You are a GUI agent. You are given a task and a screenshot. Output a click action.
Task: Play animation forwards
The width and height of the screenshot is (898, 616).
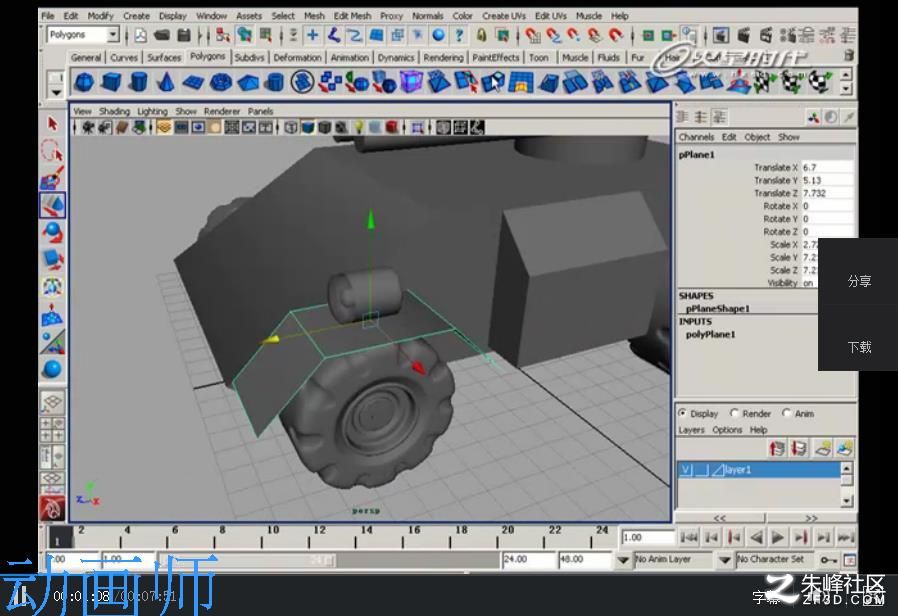click(x=778, y=538)
